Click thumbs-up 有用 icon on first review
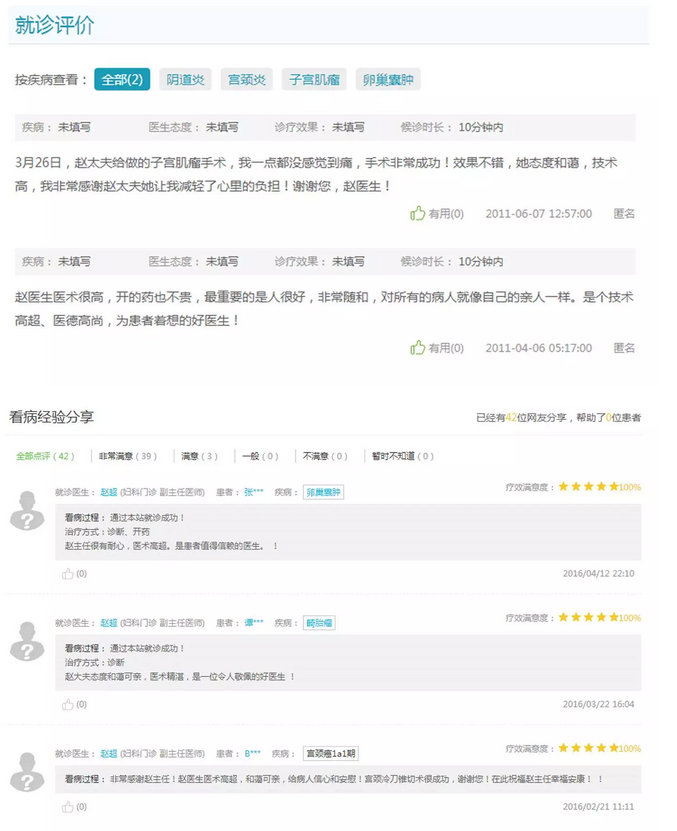The width and height of the screenshot is (677, 831). 418,213
